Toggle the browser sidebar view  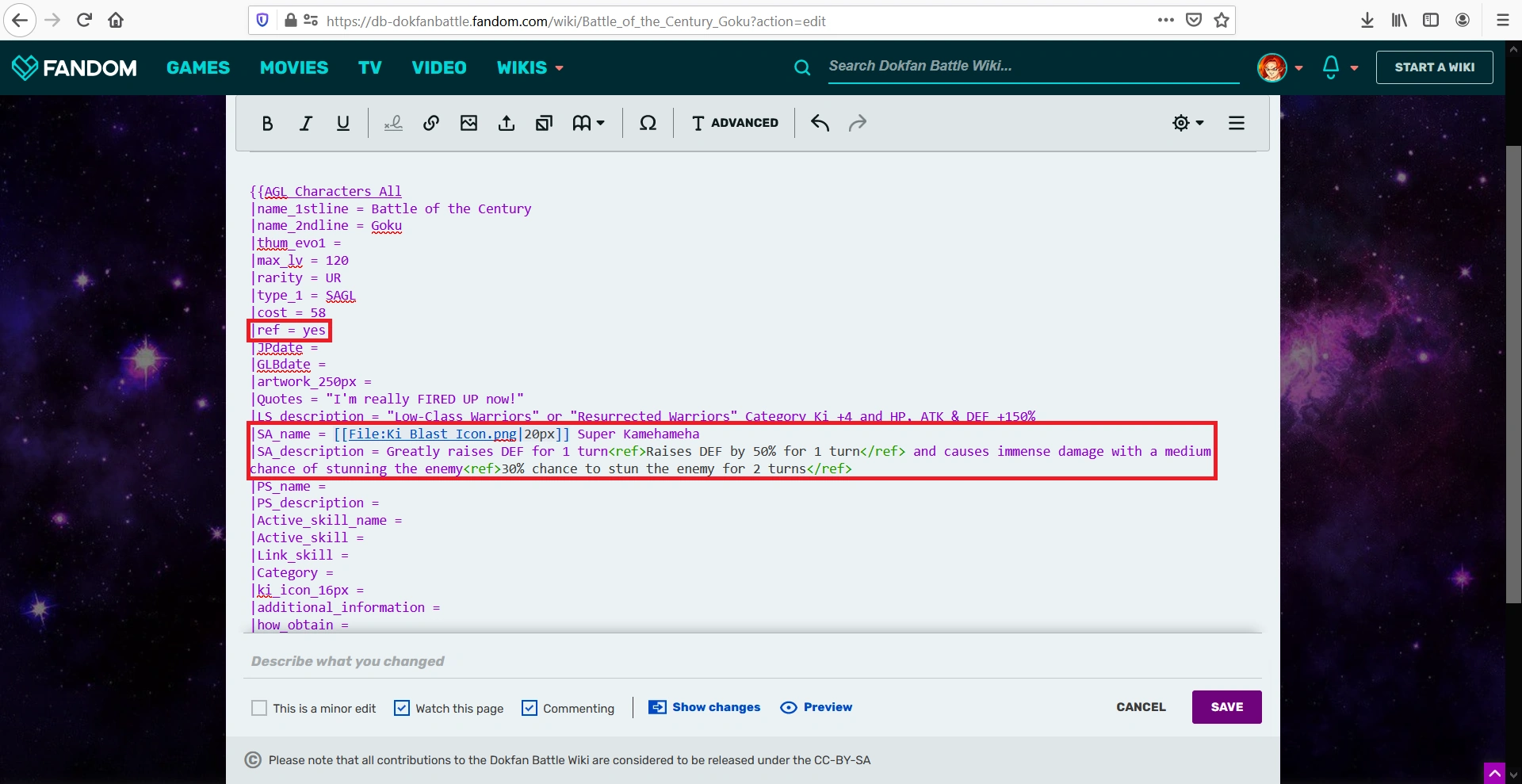click(1431, 21)
